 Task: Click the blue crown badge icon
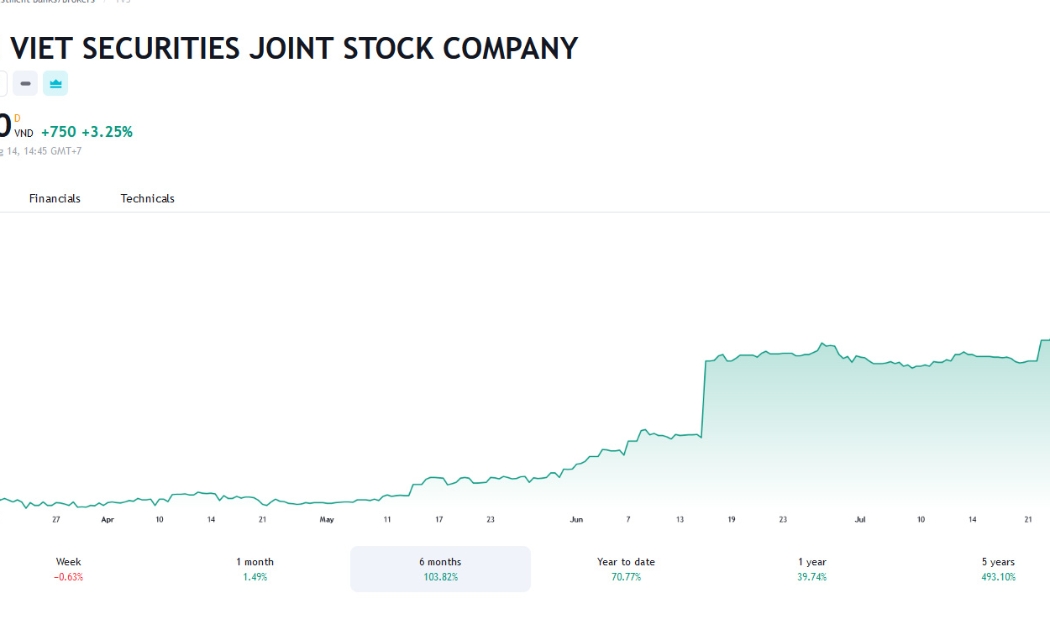[x=56, y=84]
